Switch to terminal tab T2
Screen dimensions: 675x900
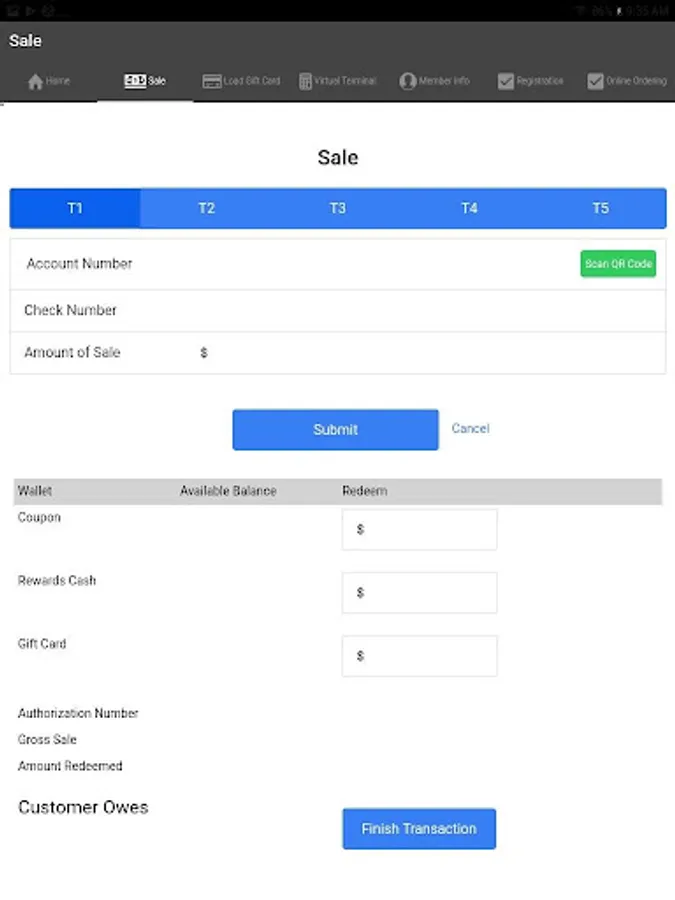point(206,208)
